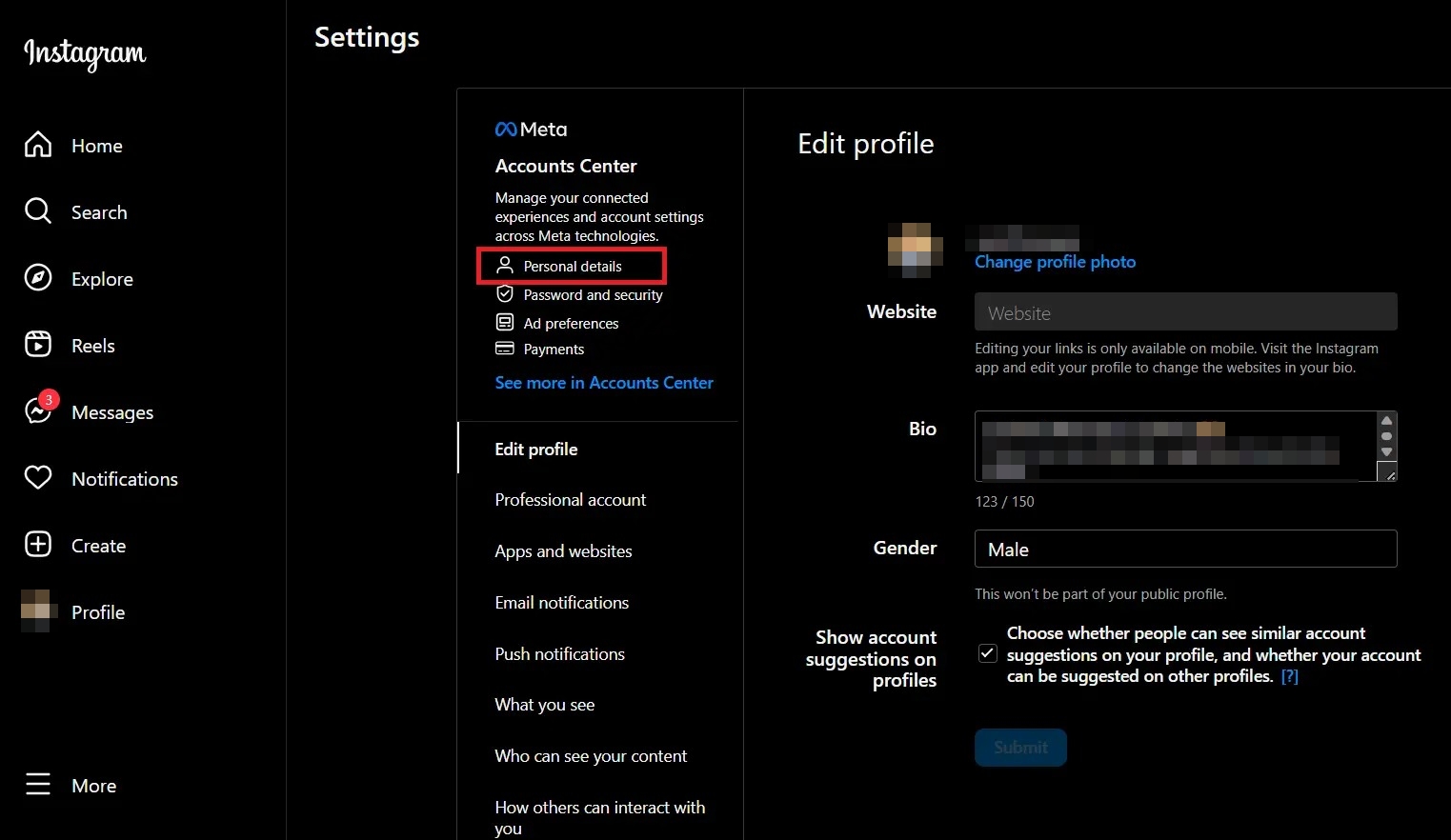
Task: Click the Bio scroll up arrow
Action: click(x=1386, y=421)
